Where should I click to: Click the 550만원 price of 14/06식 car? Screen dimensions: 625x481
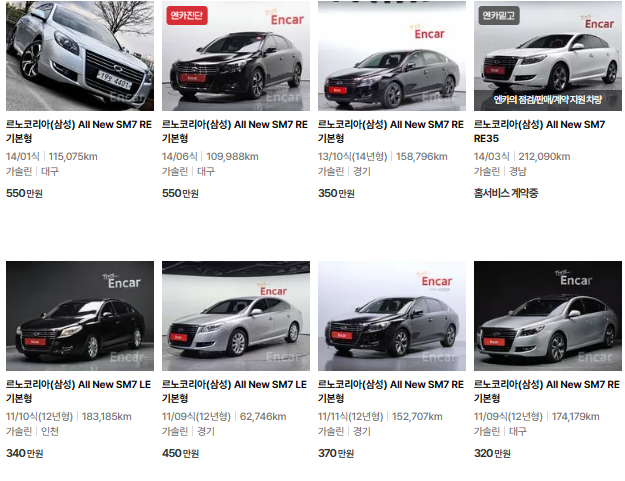(180, 193)
